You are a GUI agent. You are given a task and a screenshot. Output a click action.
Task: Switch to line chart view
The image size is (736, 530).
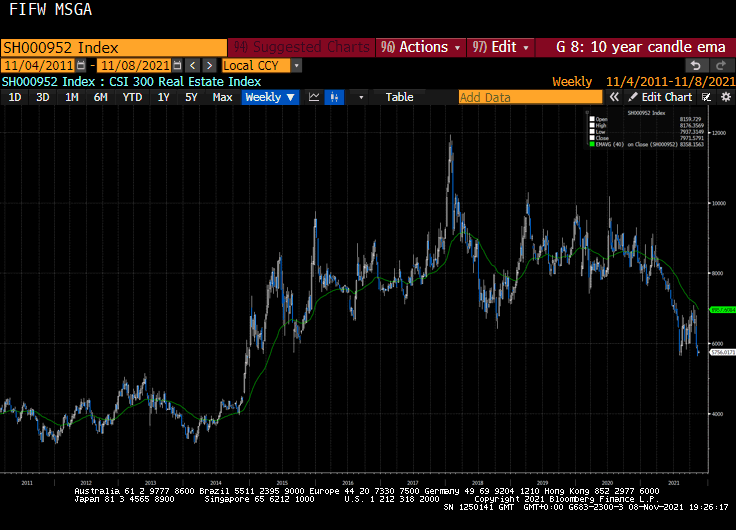[314, 97]
